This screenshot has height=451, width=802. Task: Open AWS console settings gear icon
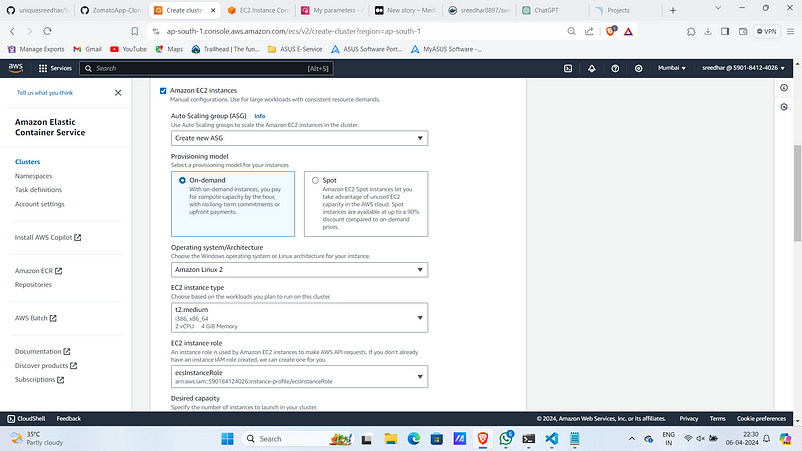(x=638, y=68)
